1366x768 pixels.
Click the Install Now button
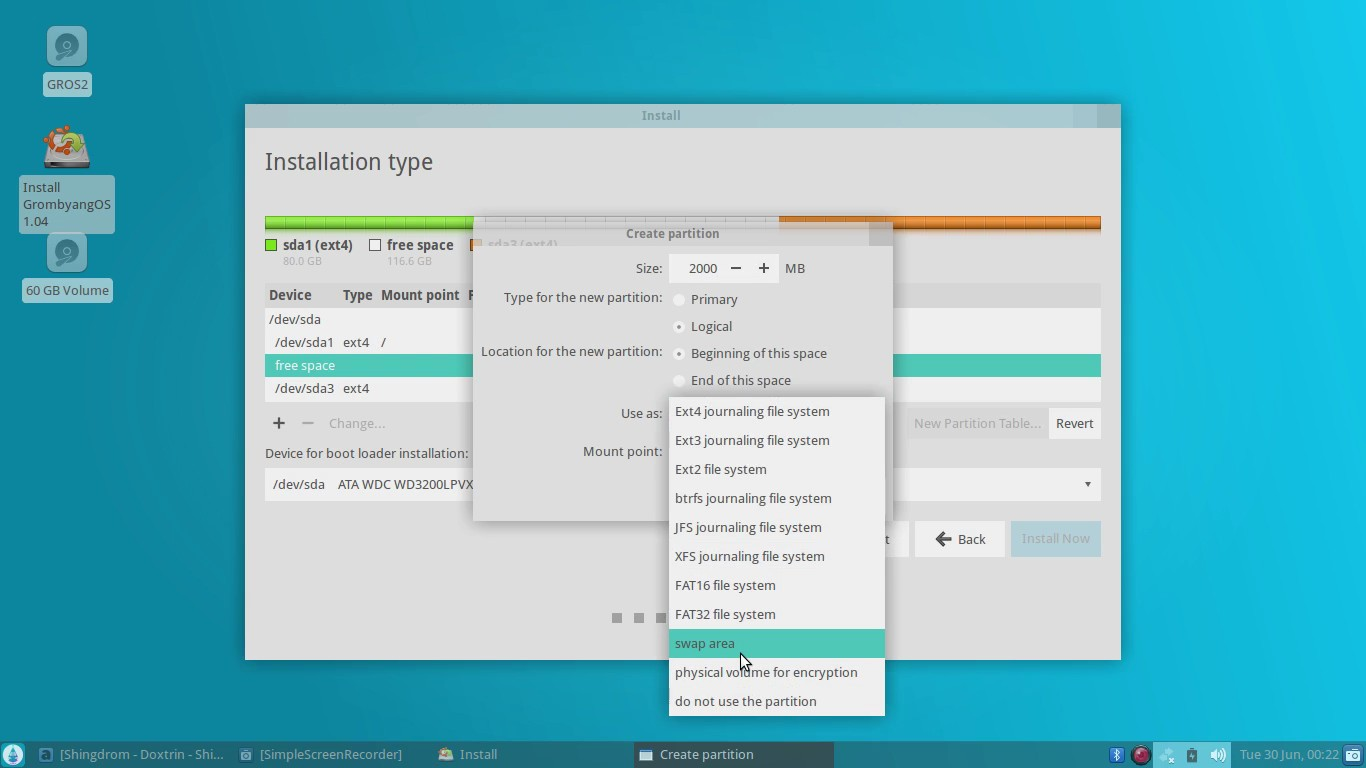[x=1056, y=539]
